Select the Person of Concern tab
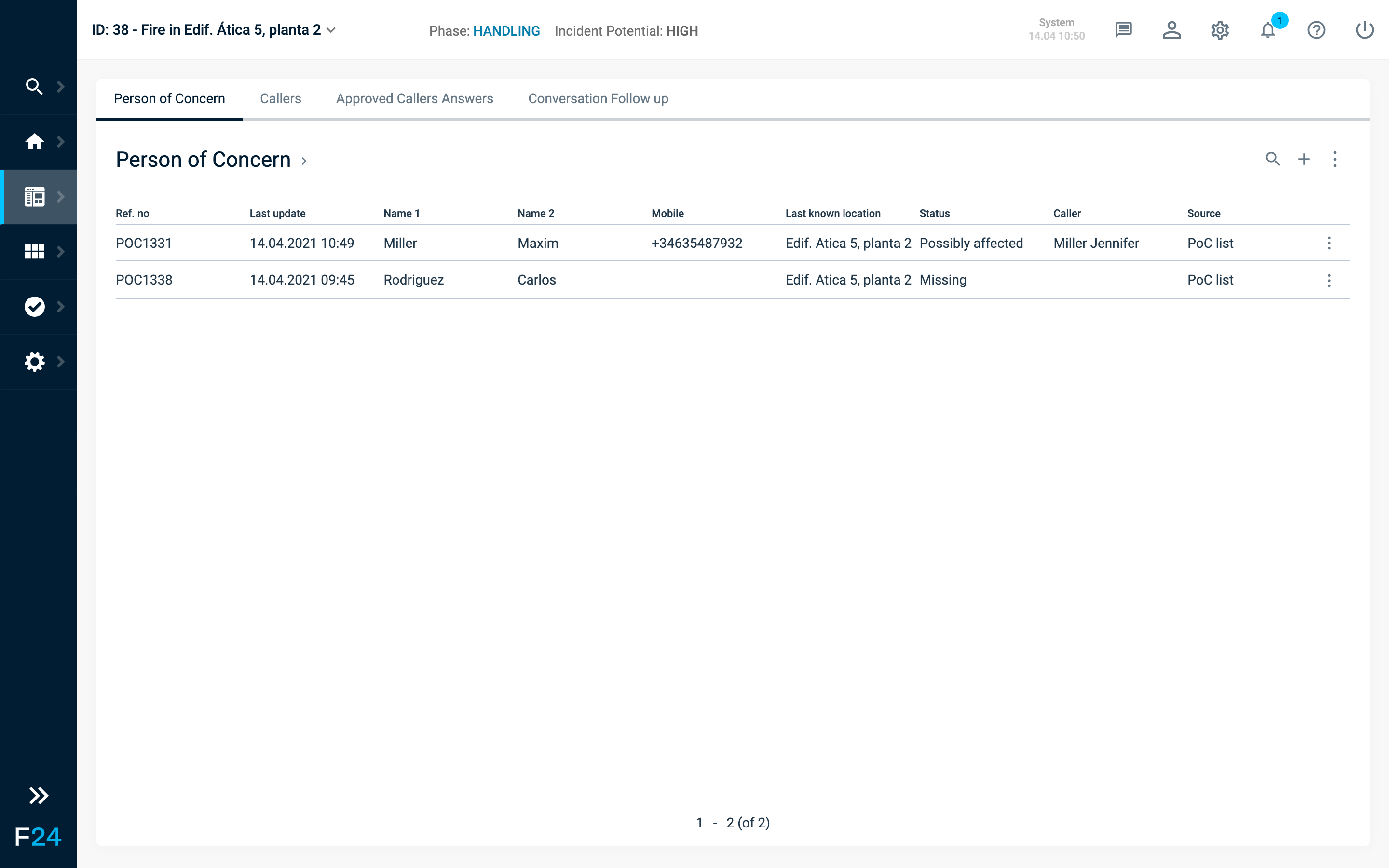The height and width of the screenshot is (868, 1389). point(169,99)
